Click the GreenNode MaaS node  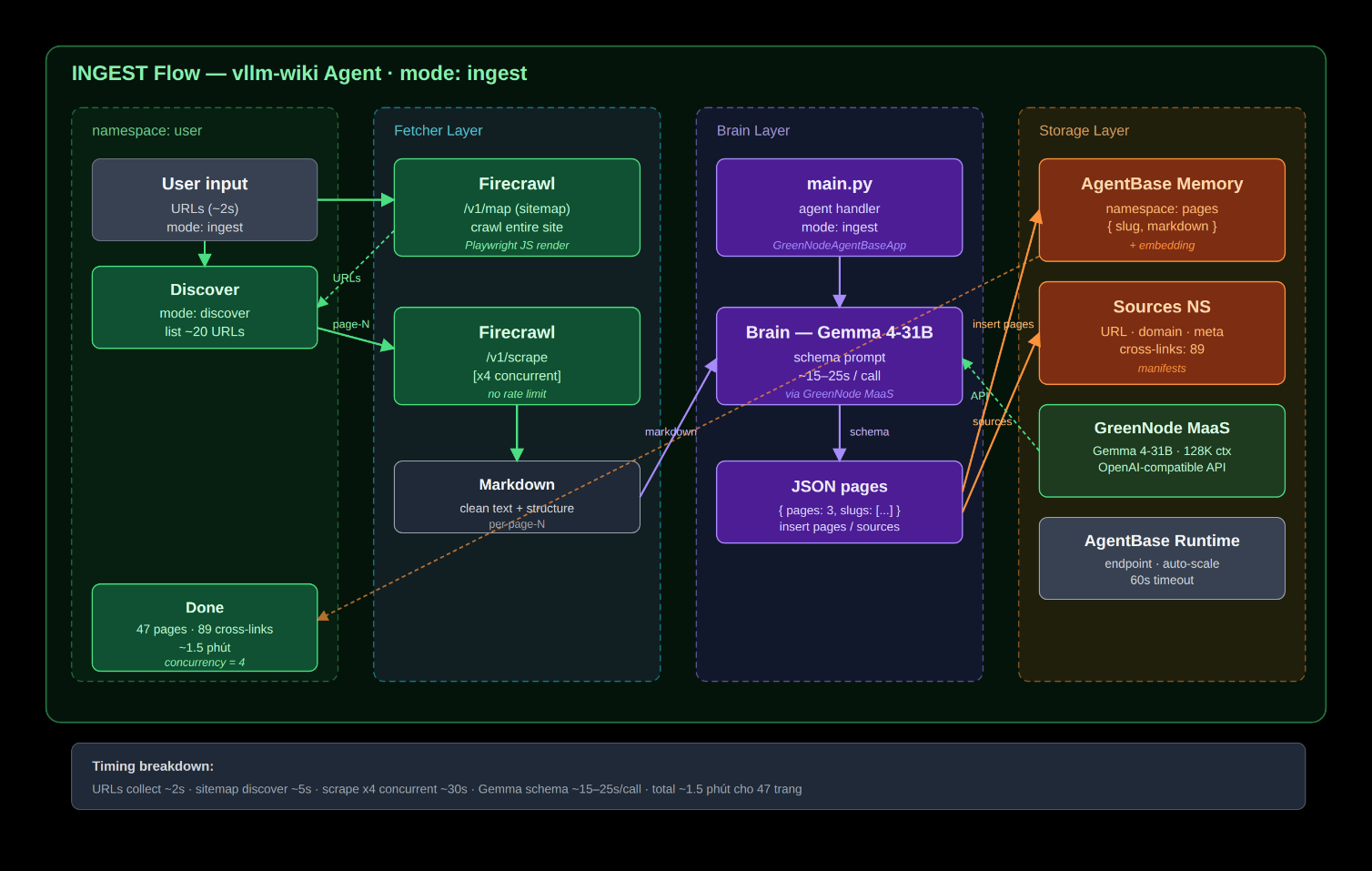[x=1162, y=451]
